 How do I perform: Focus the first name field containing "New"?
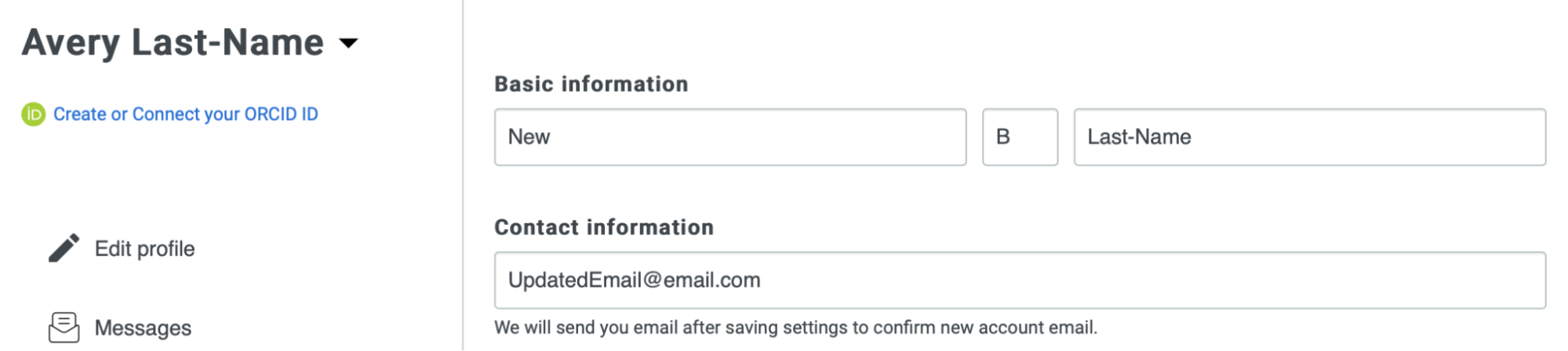(729, 137)
